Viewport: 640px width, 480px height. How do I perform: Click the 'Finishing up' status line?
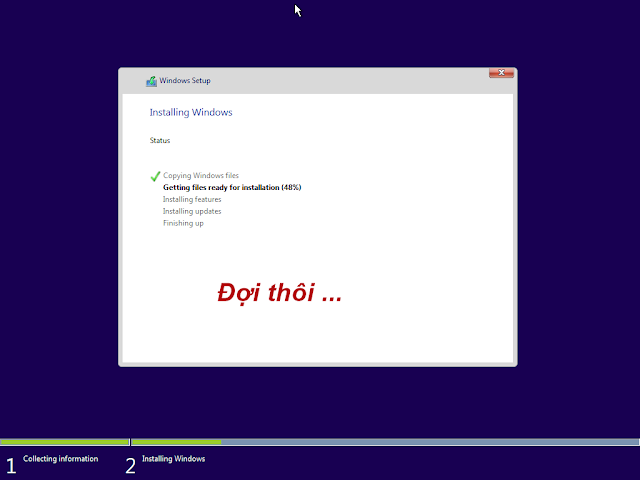[x=183, y=223]
